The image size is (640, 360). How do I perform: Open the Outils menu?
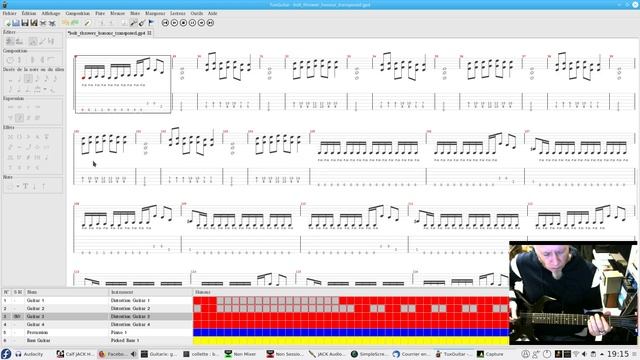(197, 13)
